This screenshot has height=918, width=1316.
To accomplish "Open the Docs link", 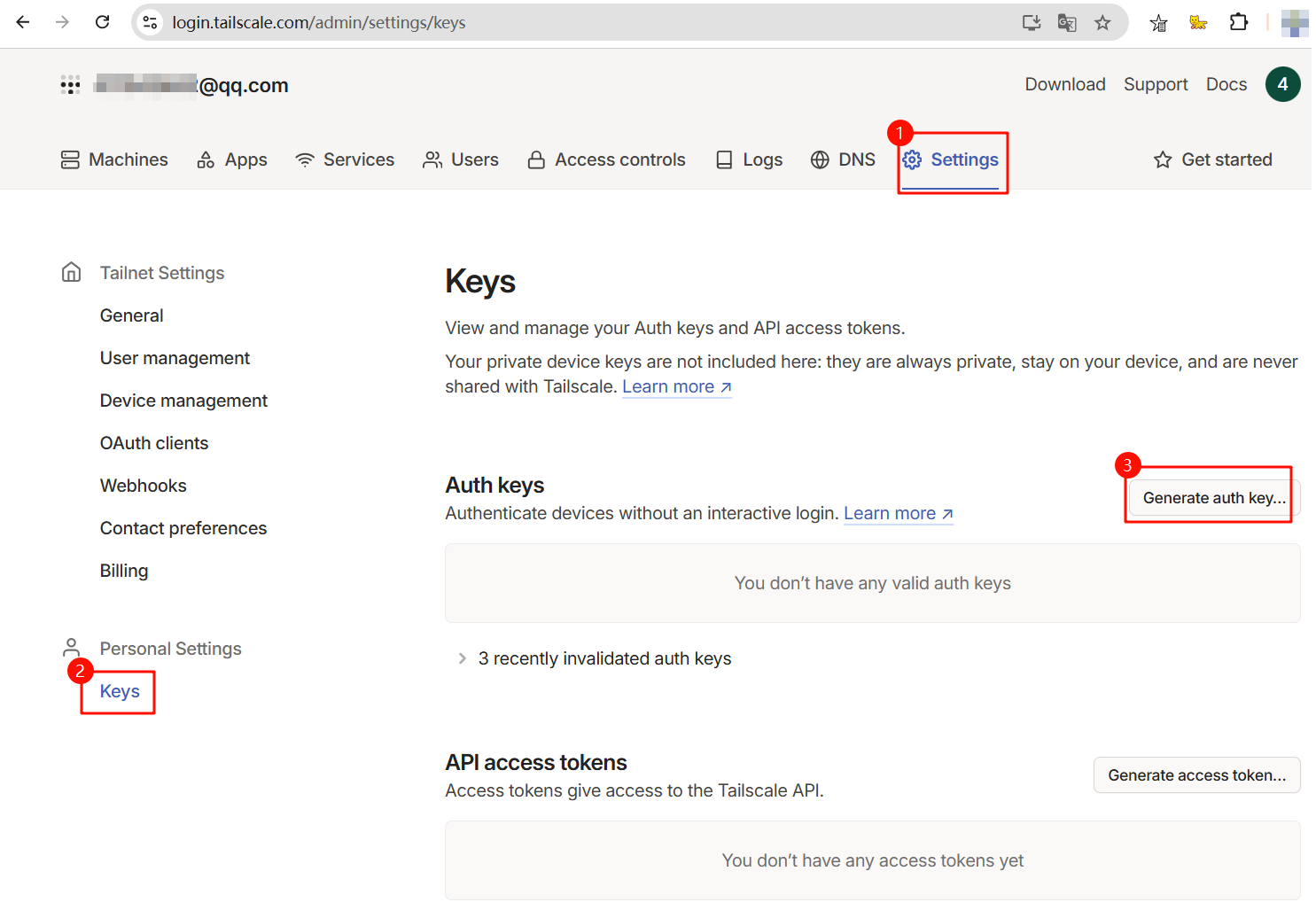I will point(1226,84).
